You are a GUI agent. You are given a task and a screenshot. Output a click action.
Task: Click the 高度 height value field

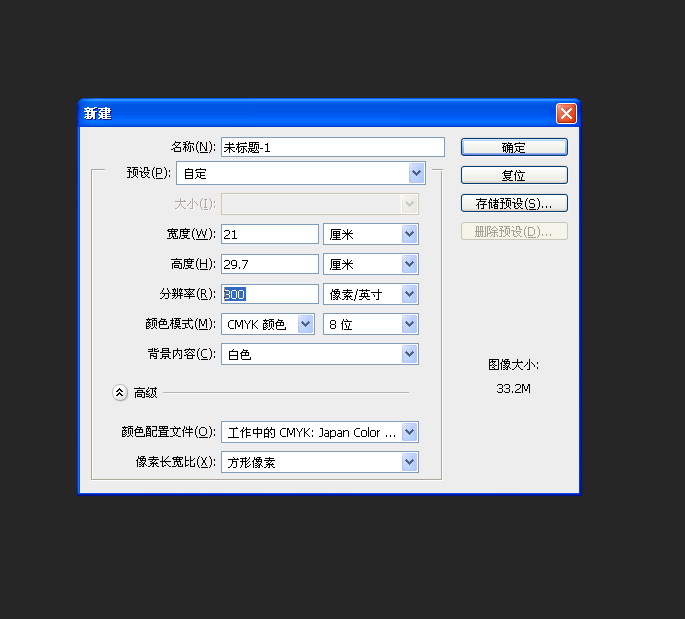tap(269, 264)
